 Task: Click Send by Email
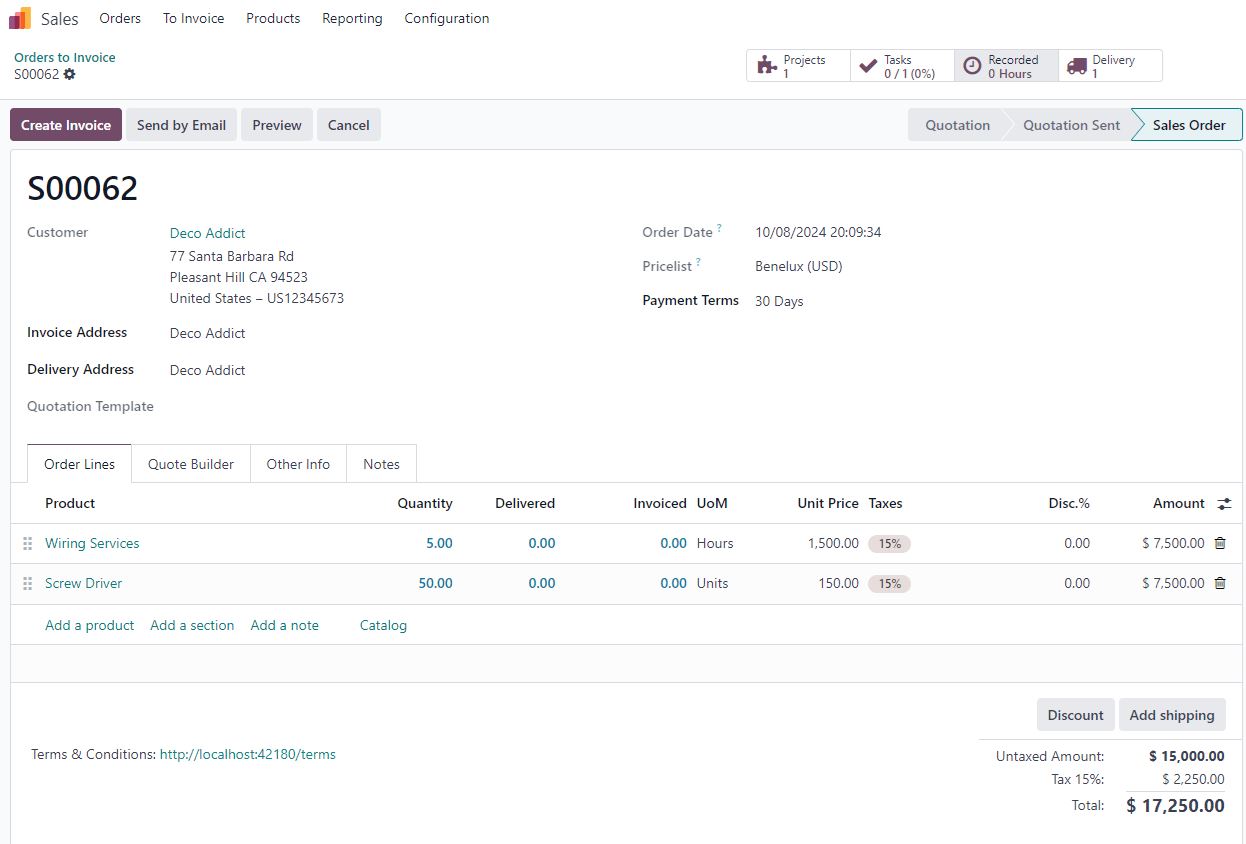(181, 125)
